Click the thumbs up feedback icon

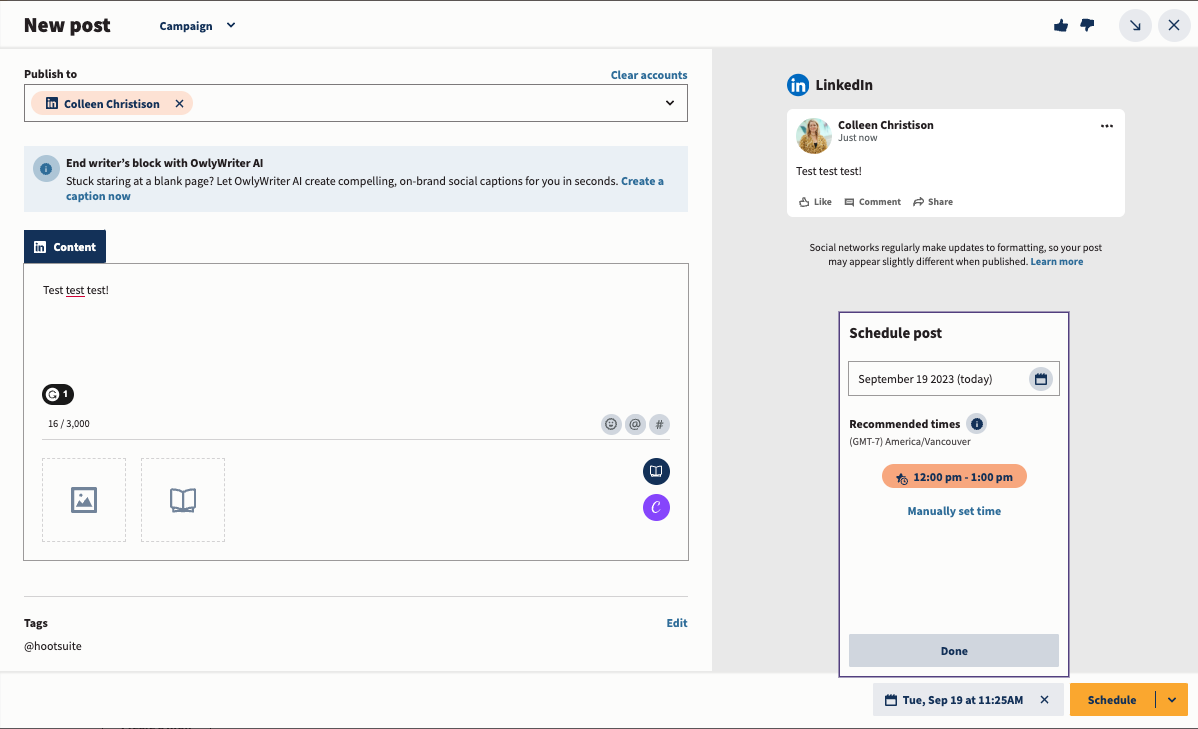(x=1061, y=26)
